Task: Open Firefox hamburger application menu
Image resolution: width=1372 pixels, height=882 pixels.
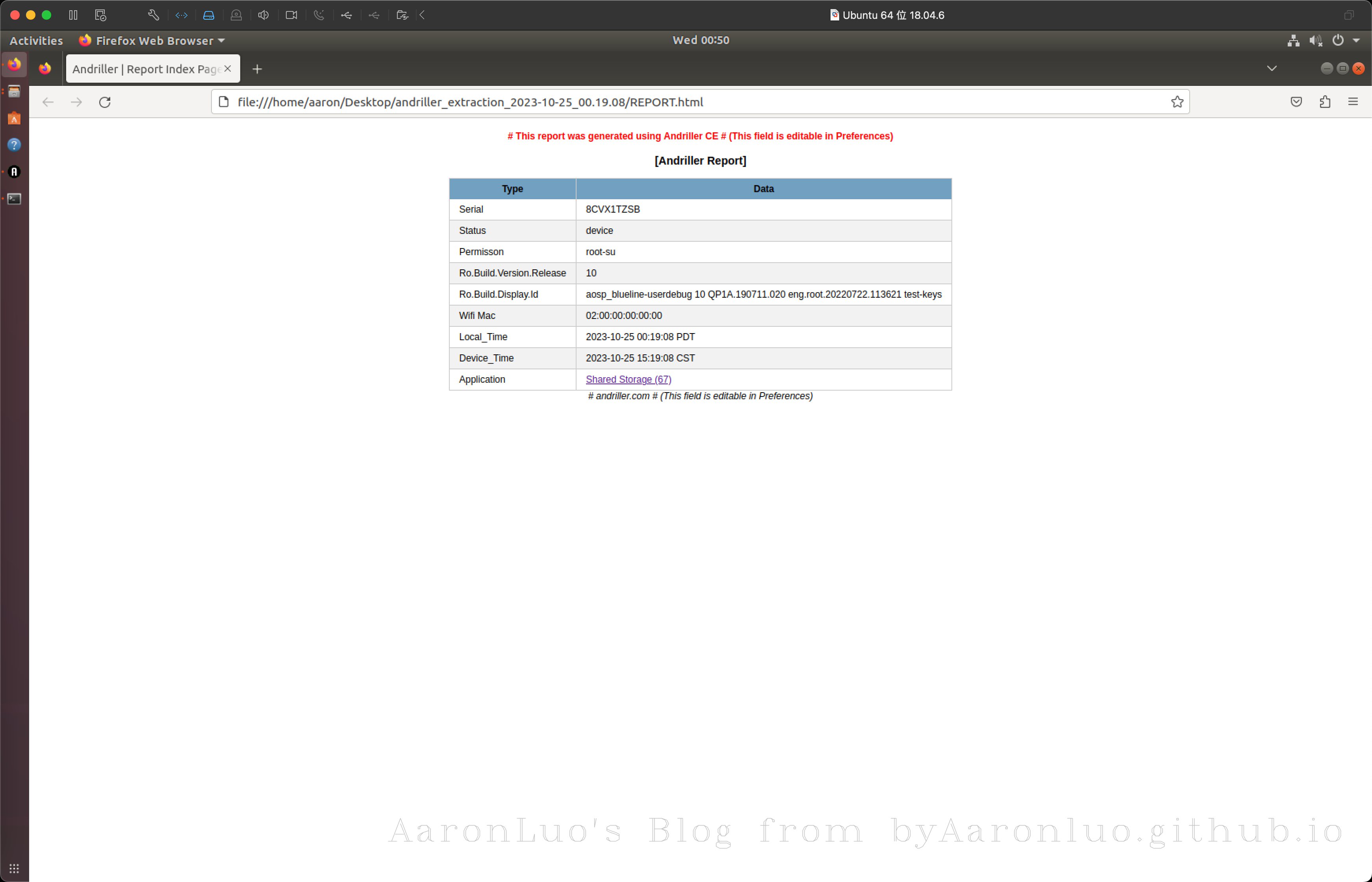Action: click(x=1353, y=102)
